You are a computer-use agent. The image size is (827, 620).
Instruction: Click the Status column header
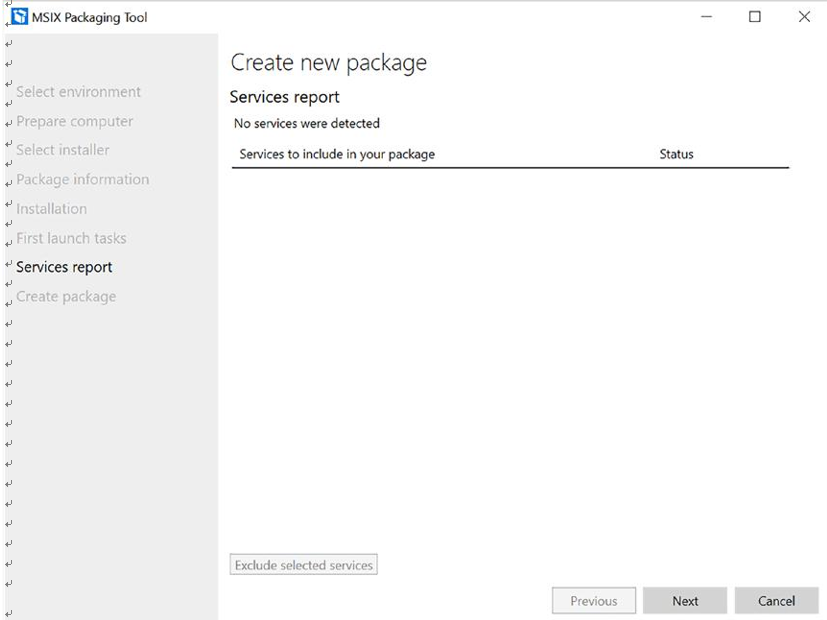tap(676, 154)
